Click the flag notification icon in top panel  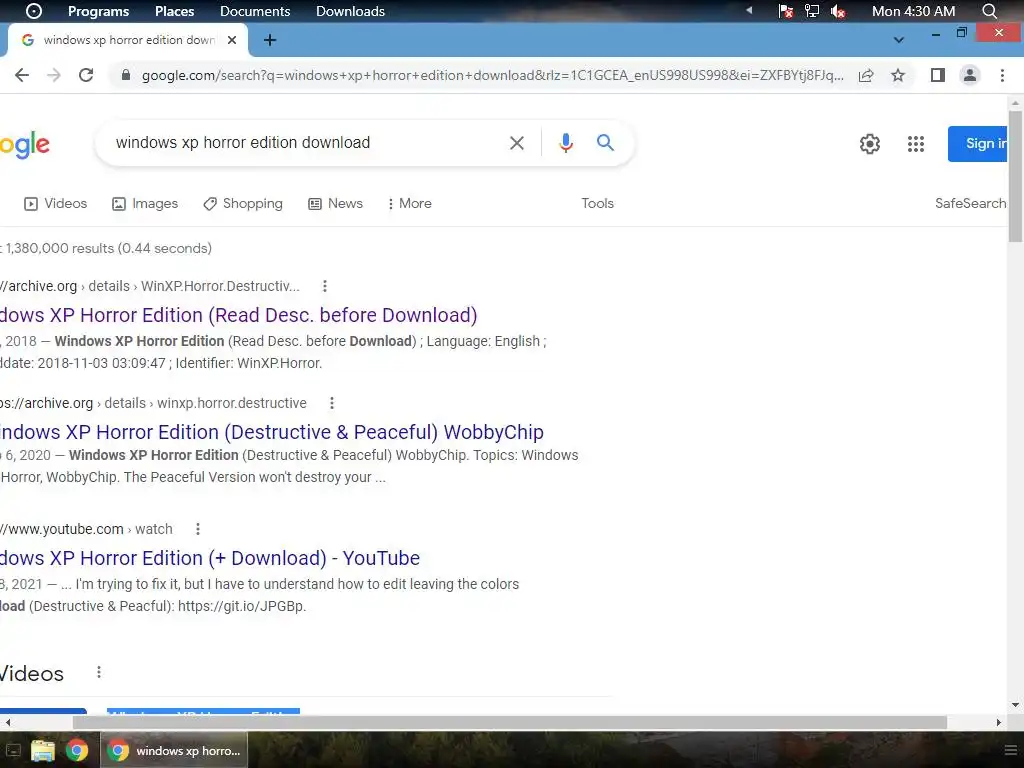(786, 11)
